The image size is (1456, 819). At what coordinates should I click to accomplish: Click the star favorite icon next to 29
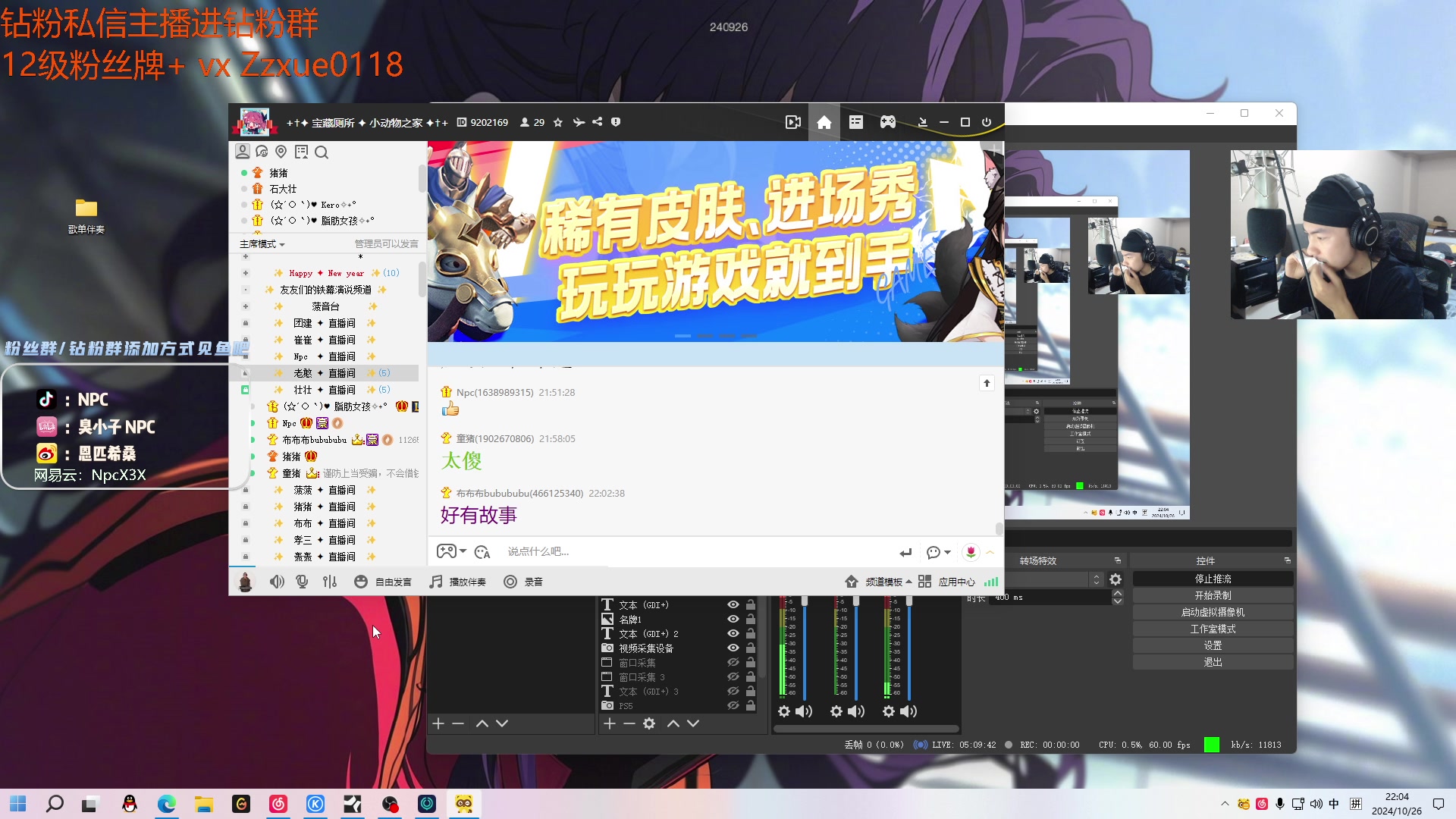tap(558, 122)
